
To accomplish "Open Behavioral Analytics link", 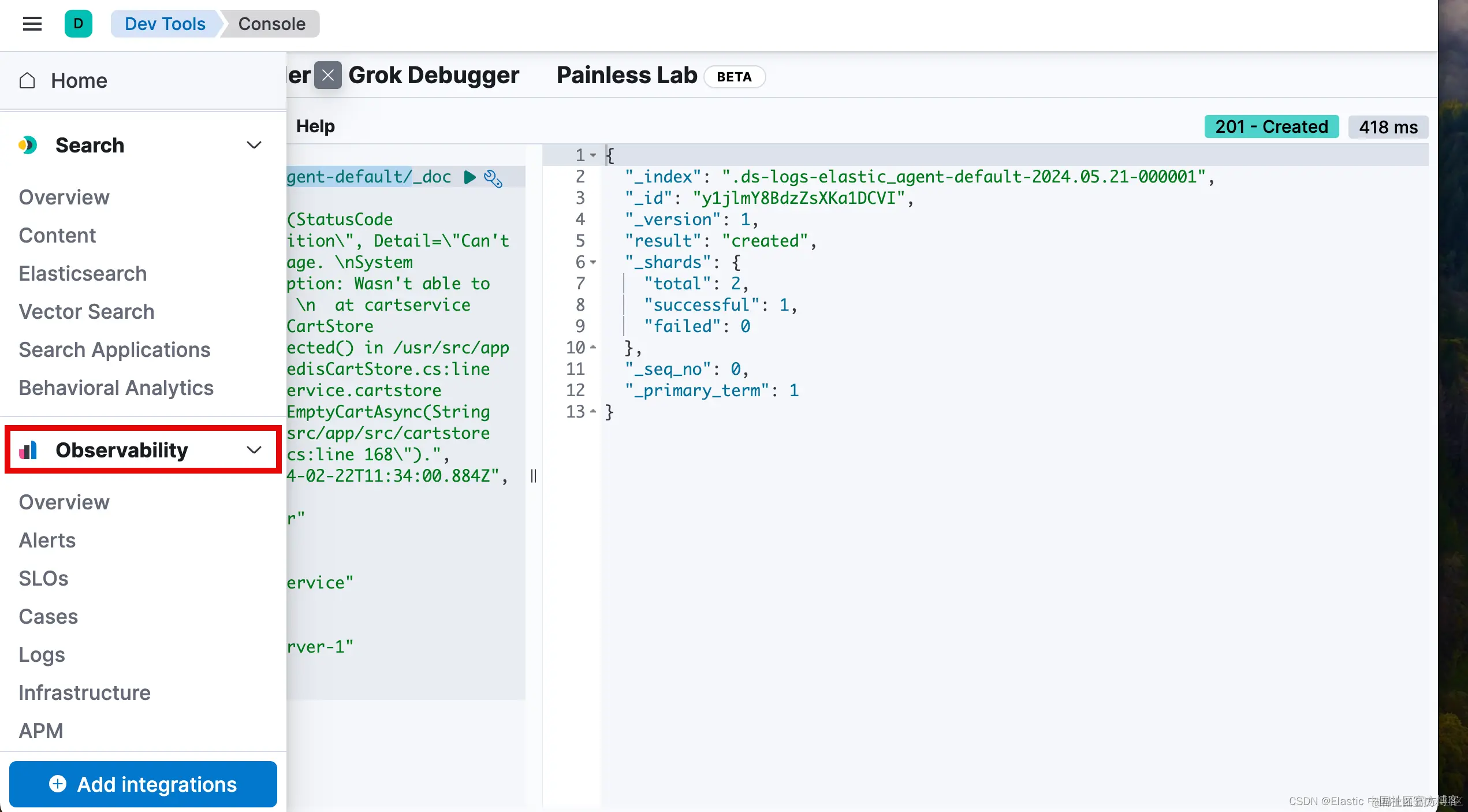I will (116, 388).
